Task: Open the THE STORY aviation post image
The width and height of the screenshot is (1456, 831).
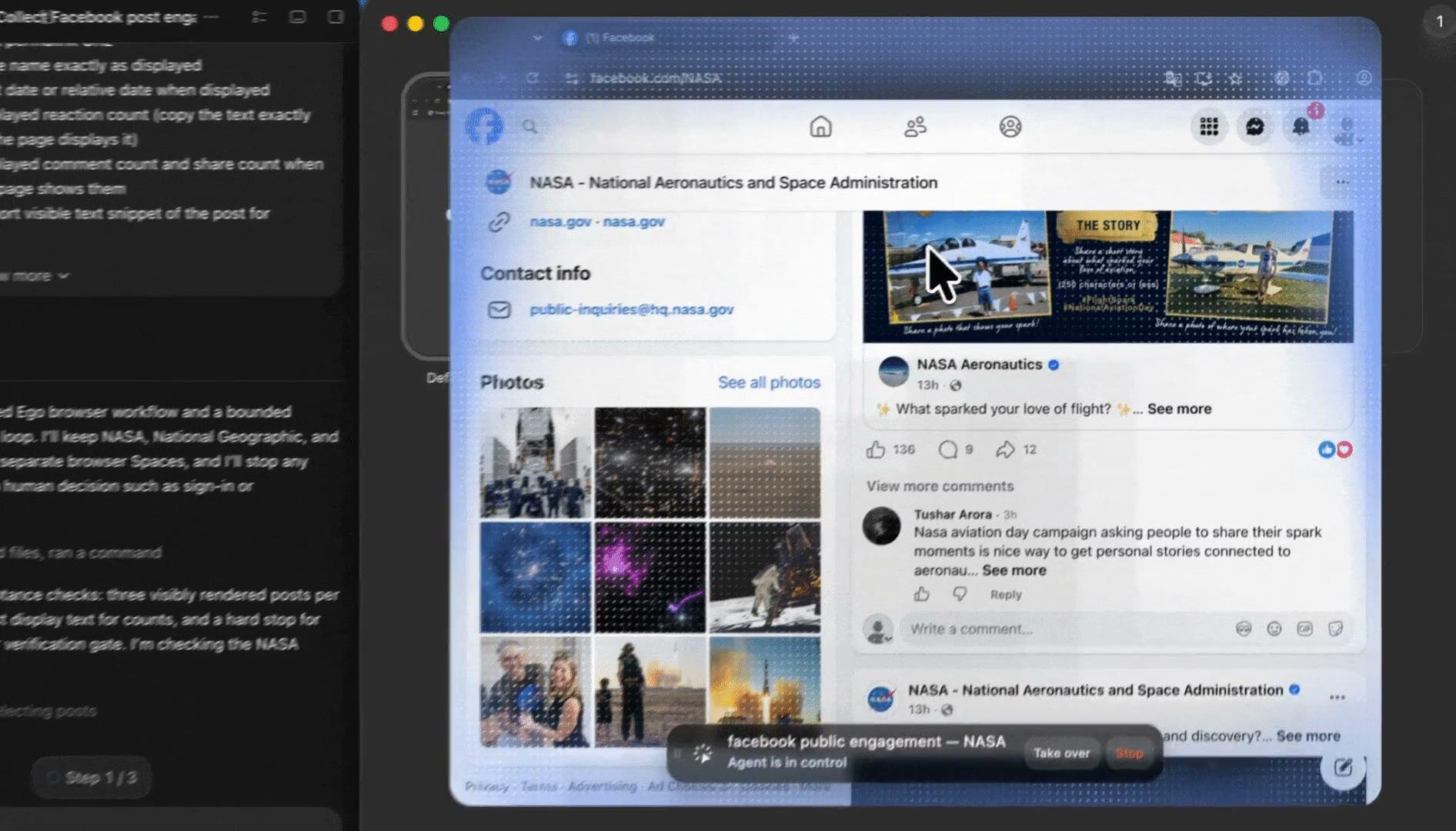Action: 1107,276
